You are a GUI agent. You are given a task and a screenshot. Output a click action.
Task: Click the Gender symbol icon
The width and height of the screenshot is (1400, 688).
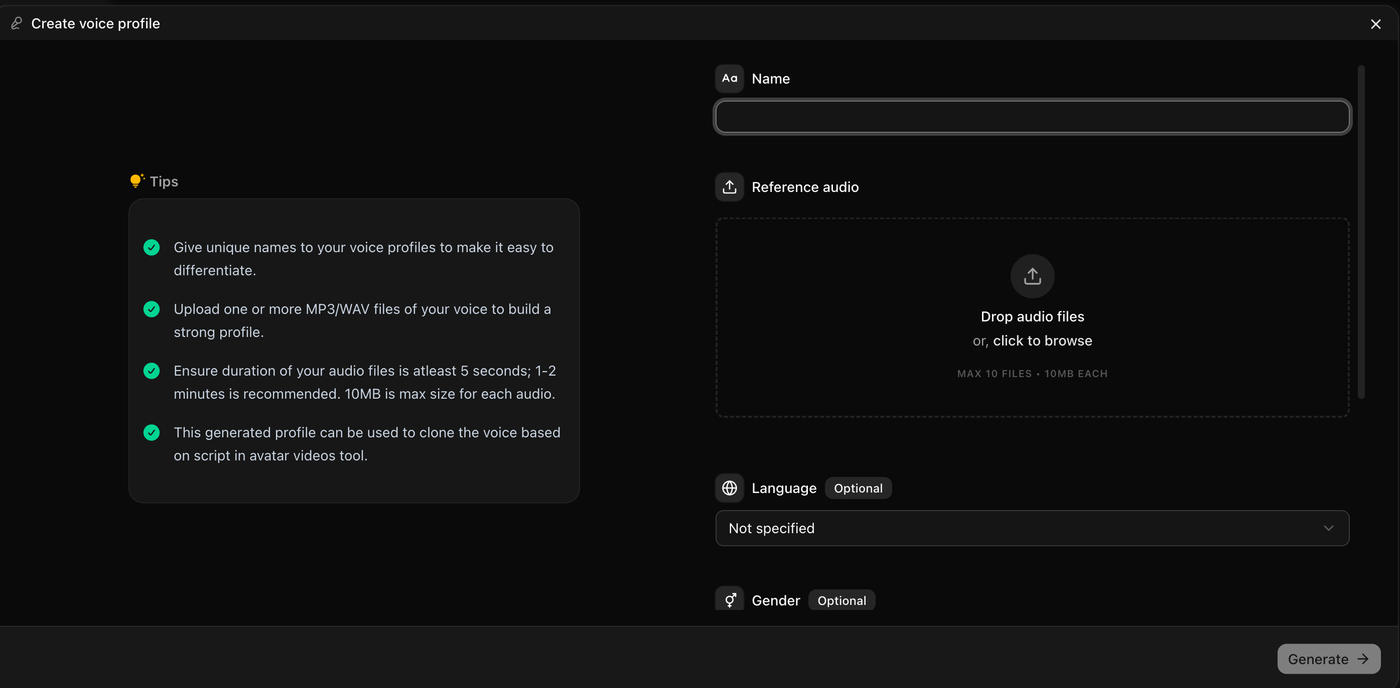click(730, 600)
